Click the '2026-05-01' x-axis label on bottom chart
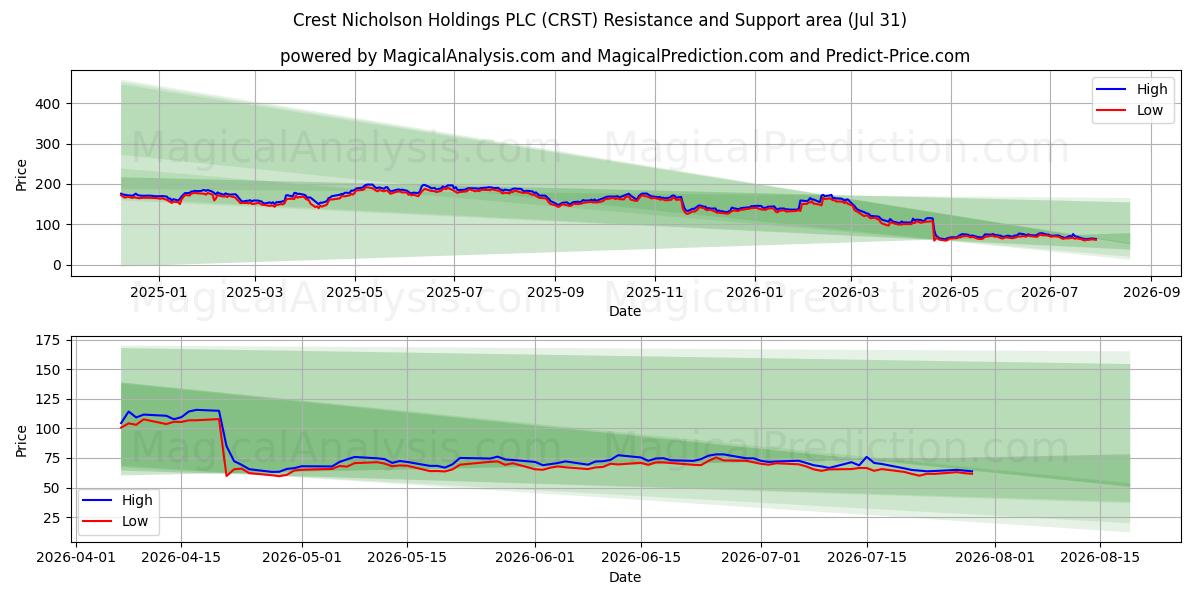Image resolution: width=1200 pixels, height=600 pixels. coord(302,559)
